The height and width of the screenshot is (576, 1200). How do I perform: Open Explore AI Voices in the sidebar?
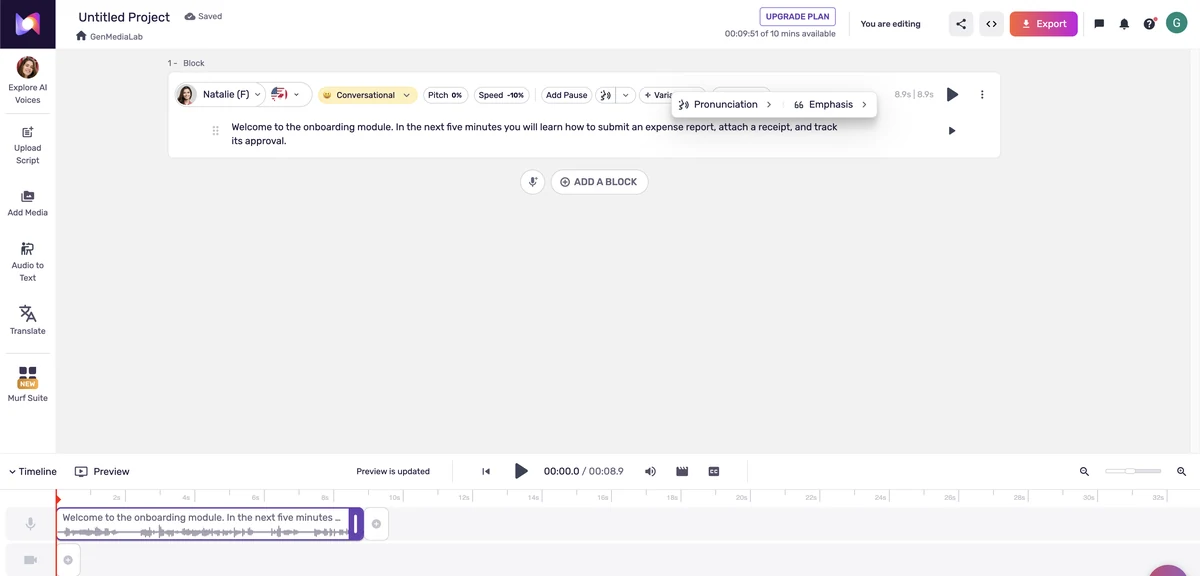[x=28, y=80]
